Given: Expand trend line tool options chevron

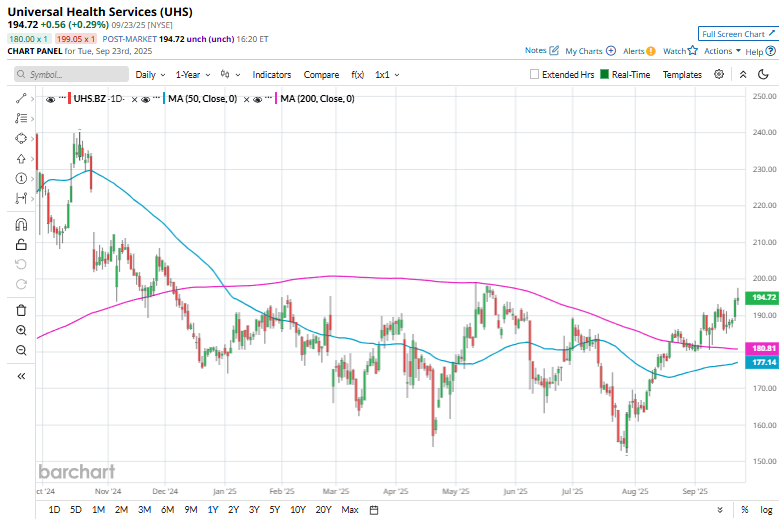Looking at the screenshot, I should click(32, 99).
